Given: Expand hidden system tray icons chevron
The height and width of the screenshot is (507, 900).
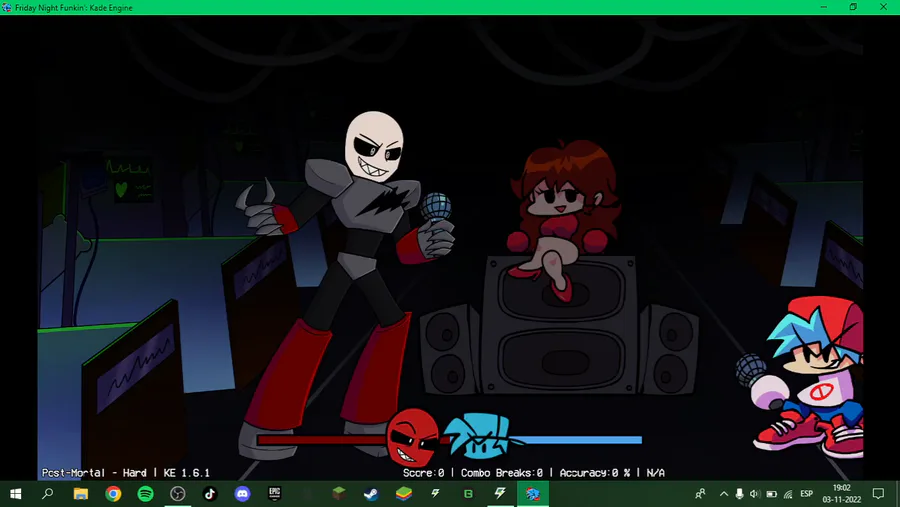Looking at the screenshot, I should point(724,494).
